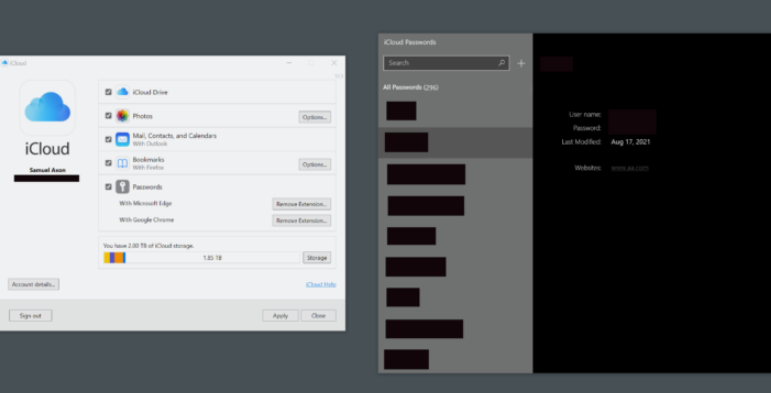
Task: Click 'You have 2.00 TB of iCloud storage' text
Action: pyautogui.click(x=148, y=245)
